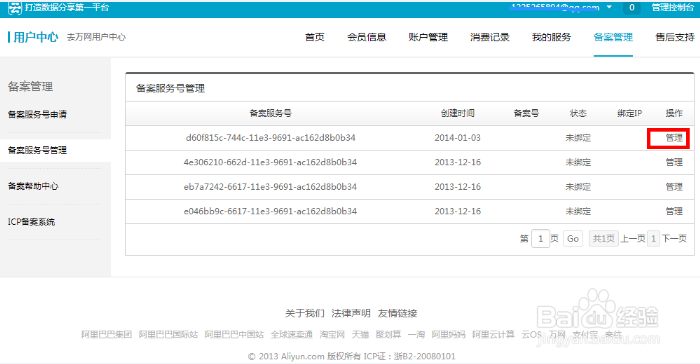Click 管理 for service number 4e306210
Screen dimensions: 700x364
[674, 162]
